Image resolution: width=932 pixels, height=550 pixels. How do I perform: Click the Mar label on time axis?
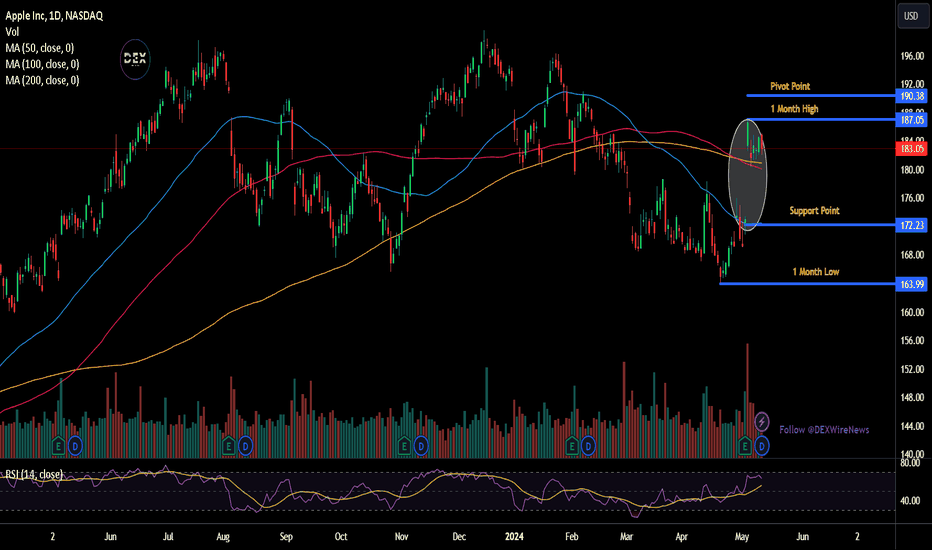coord(626,536)
